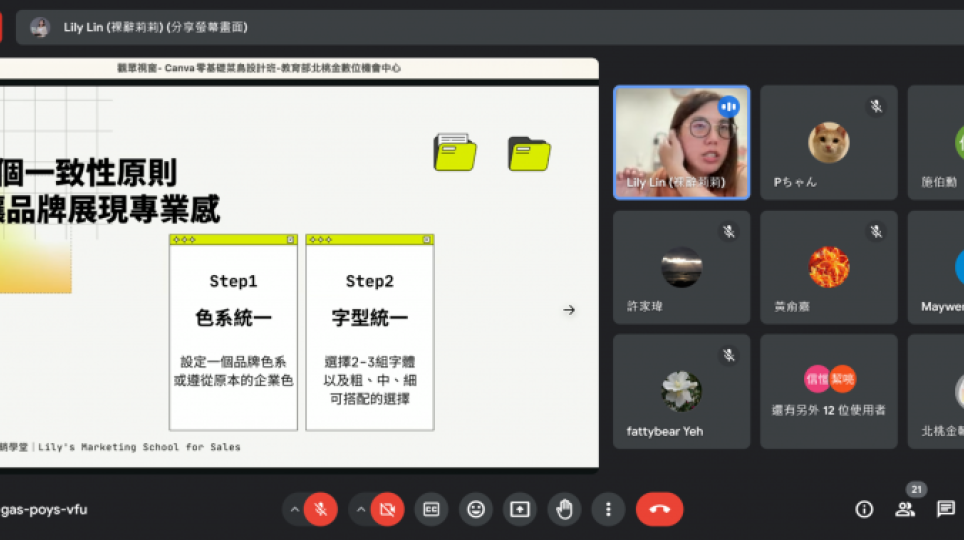This screenshot has height=540, width=964.
Task: Expand the video settings chevron
Action: [360, 509]
